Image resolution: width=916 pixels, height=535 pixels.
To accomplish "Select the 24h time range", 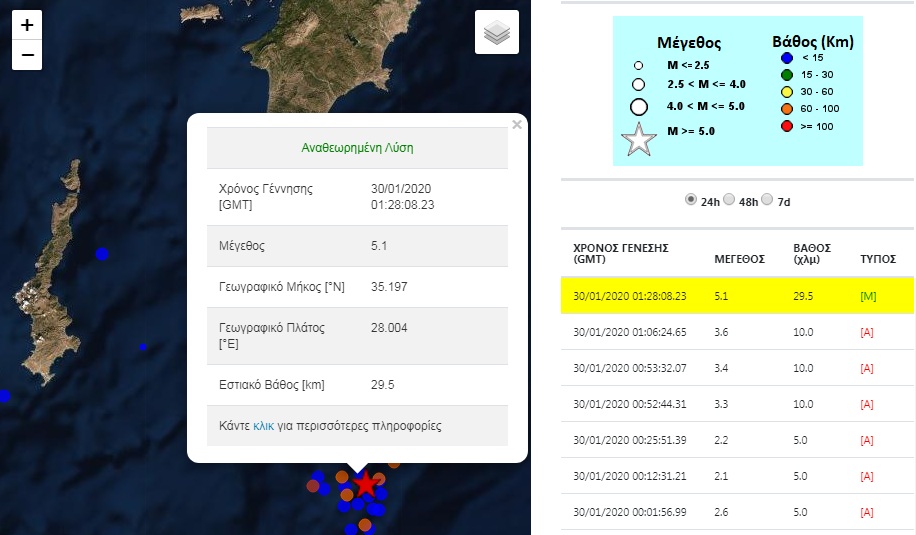I will pos(690,200).
